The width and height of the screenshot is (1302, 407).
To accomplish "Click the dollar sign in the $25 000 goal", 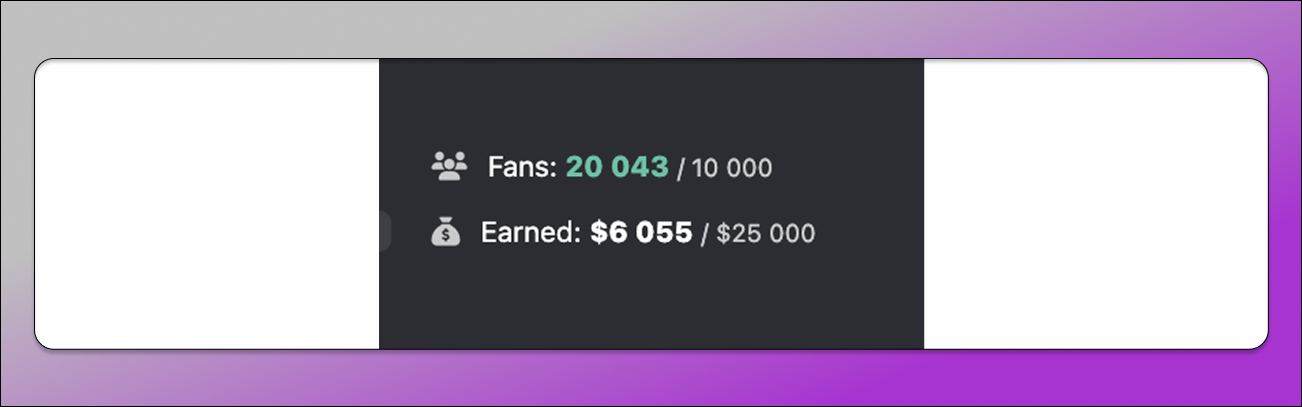I will click(723, 234).
